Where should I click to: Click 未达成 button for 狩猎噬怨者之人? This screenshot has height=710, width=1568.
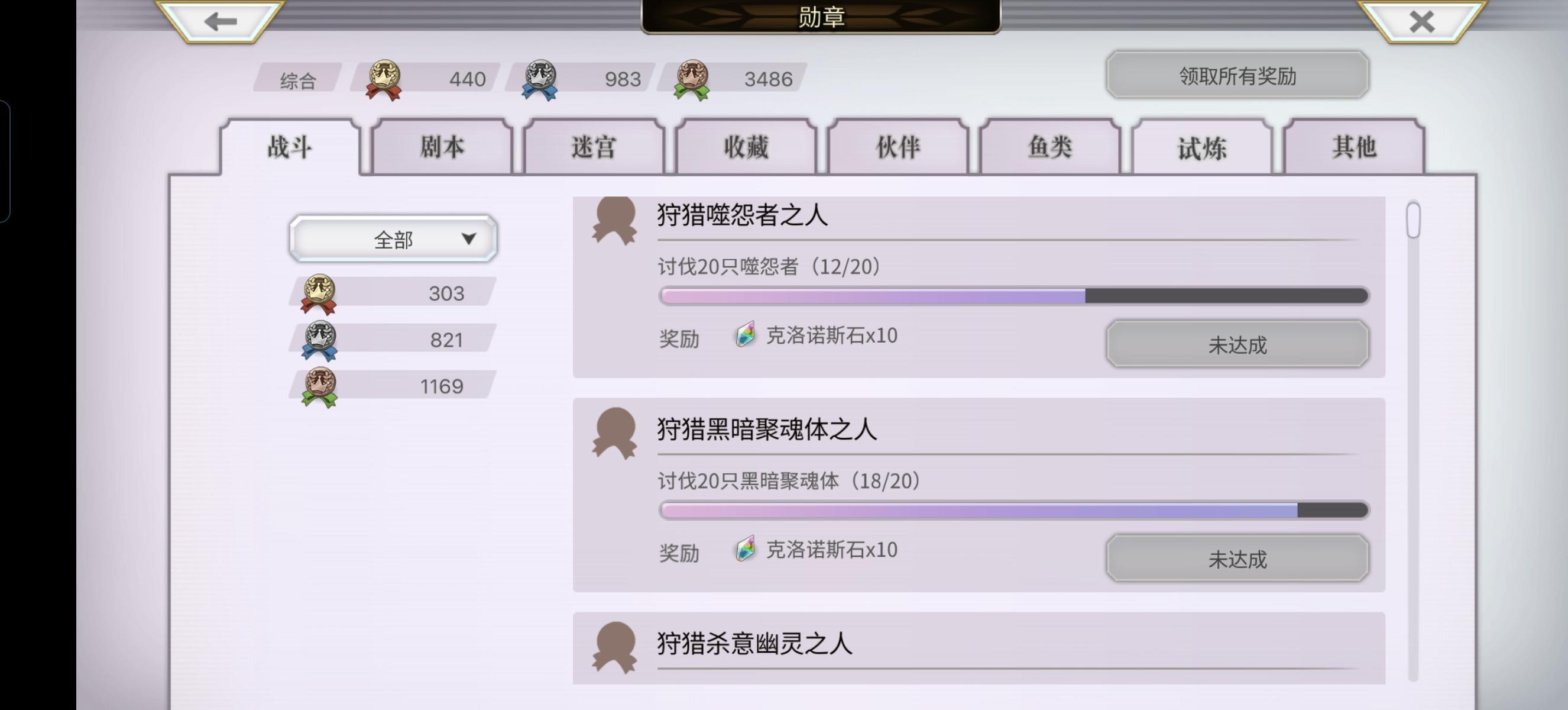point(1237,344)
